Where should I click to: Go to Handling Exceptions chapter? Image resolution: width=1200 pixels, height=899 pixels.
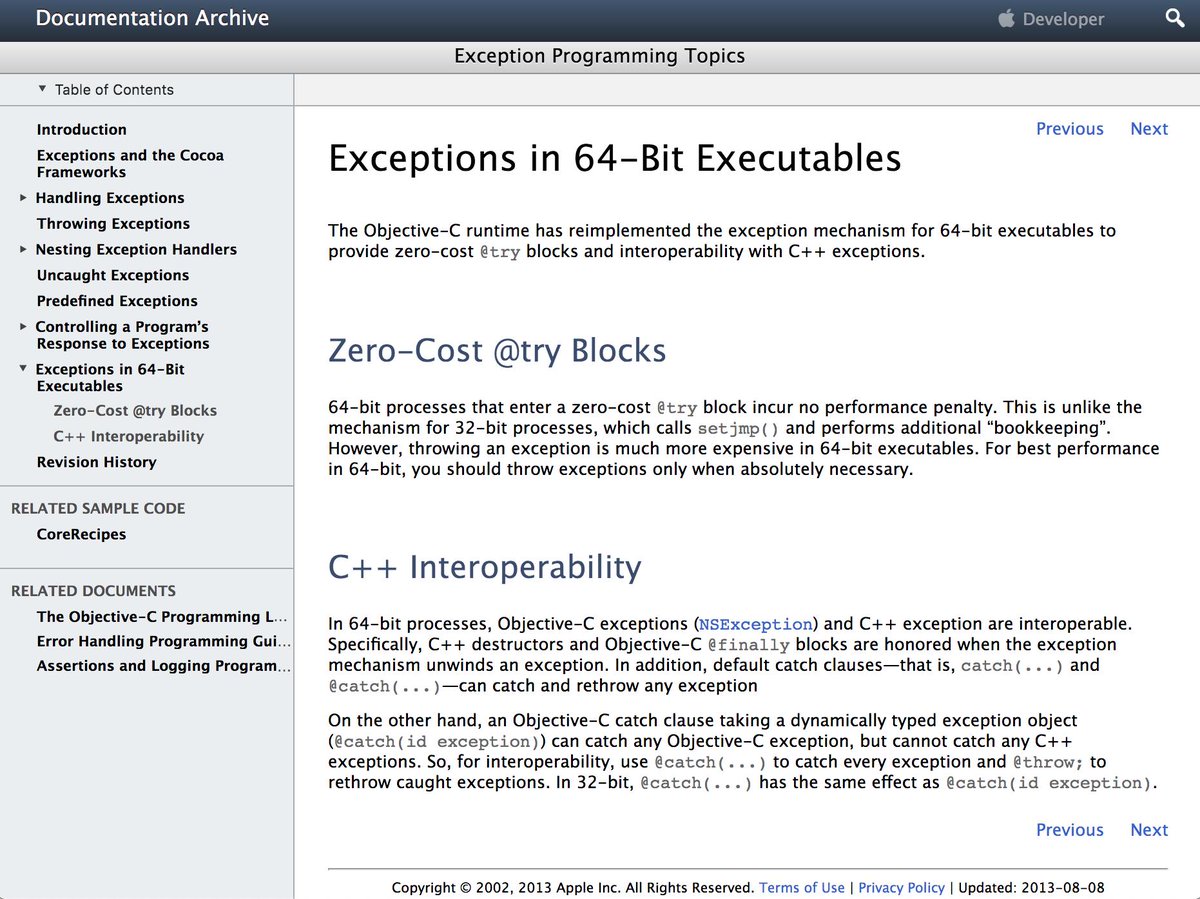[x=110, y=198]
